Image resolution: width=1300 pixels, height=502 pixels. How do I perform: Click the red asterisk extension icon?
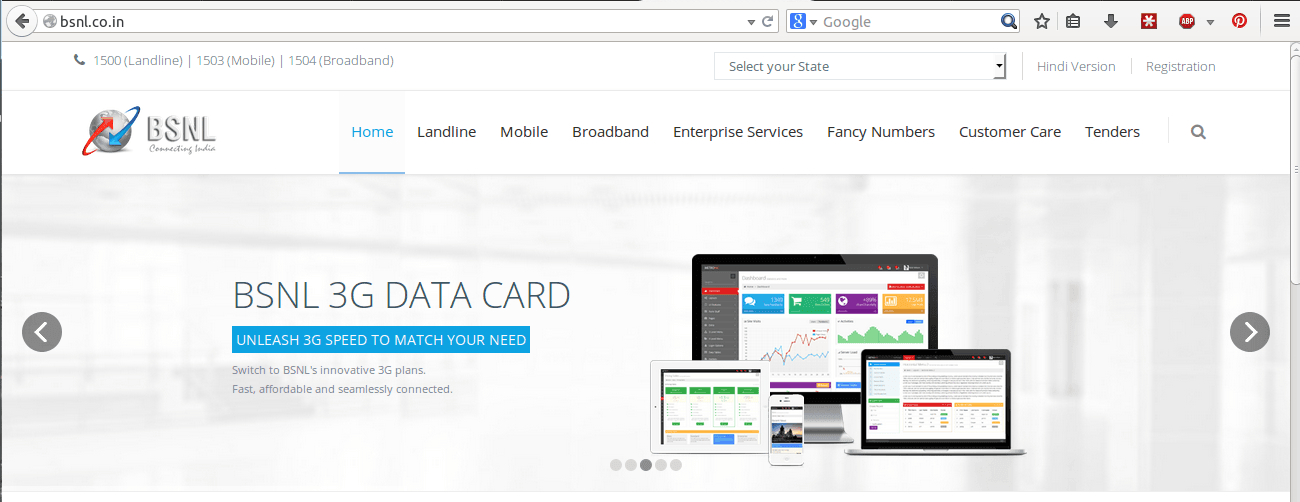coord(1149,21)
